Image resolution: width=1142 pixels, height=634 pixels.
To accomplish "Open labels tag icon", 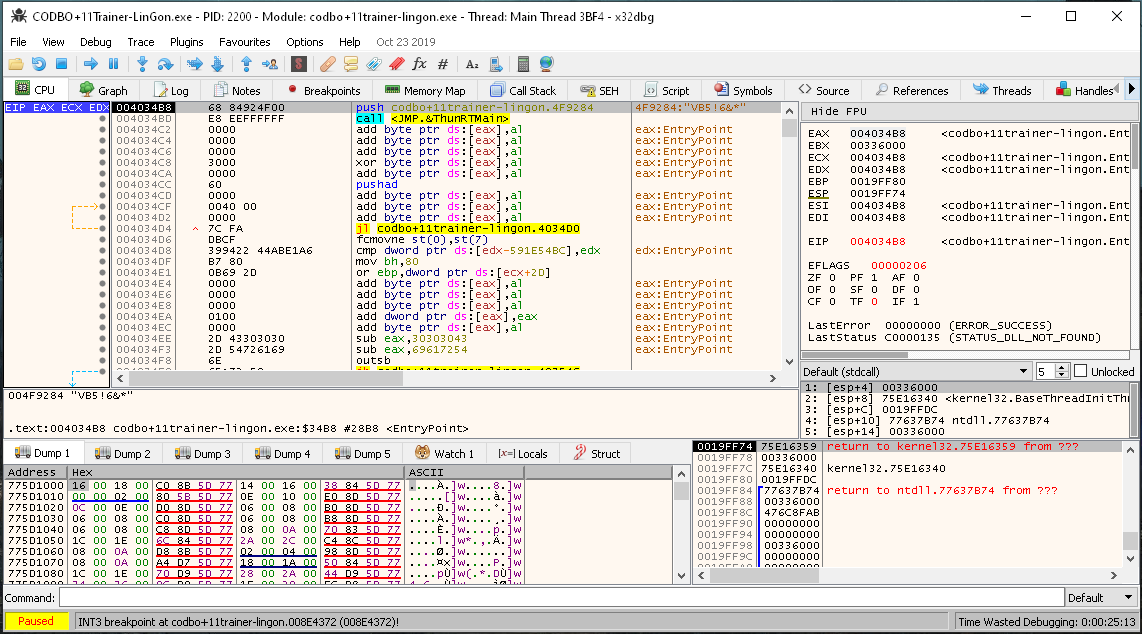I will tap(374, 64).
